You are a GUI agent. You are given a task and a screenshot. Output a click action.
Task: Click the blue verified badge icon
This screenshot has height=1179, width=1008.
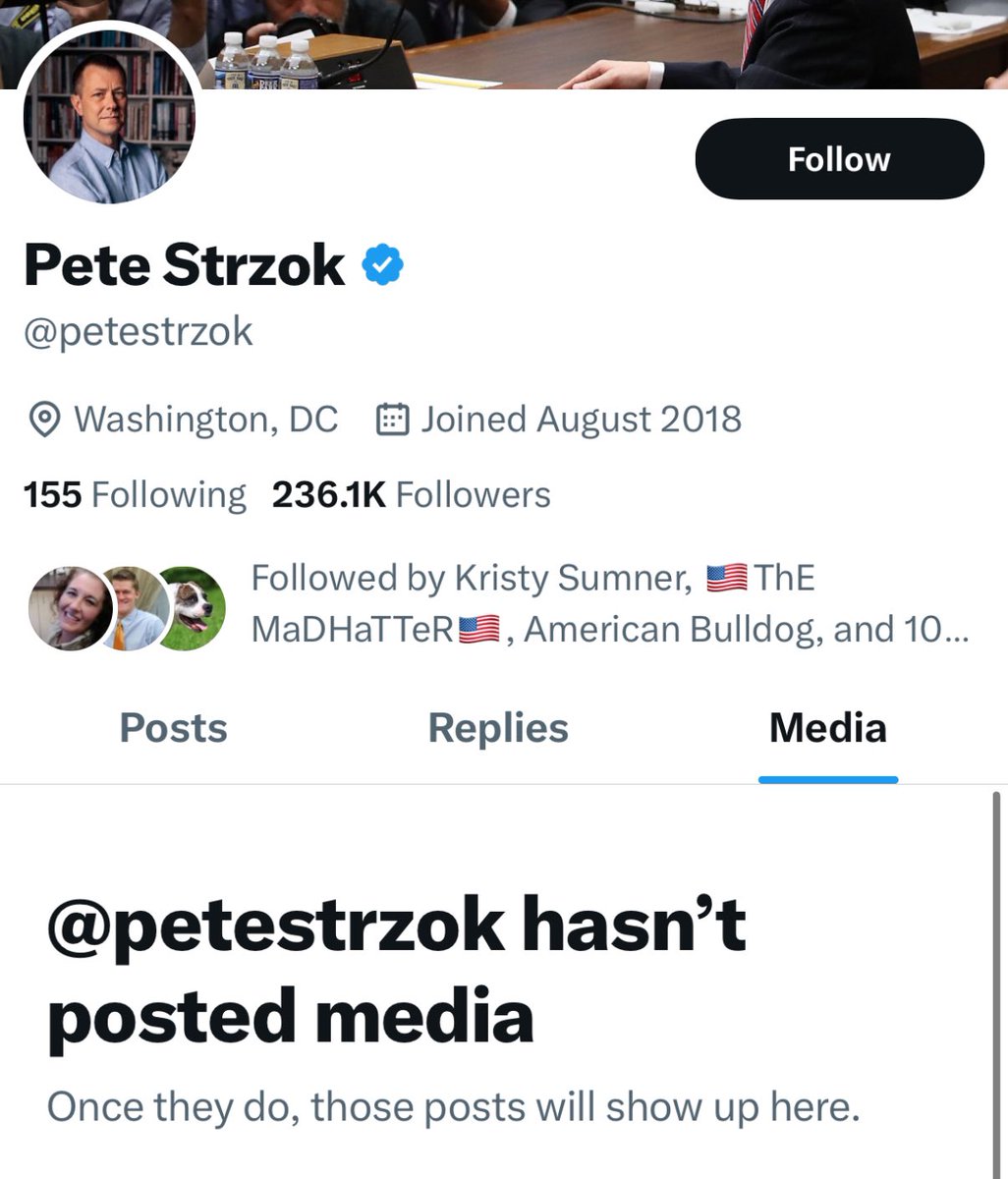pyautogui.click(x=383, y=265)
